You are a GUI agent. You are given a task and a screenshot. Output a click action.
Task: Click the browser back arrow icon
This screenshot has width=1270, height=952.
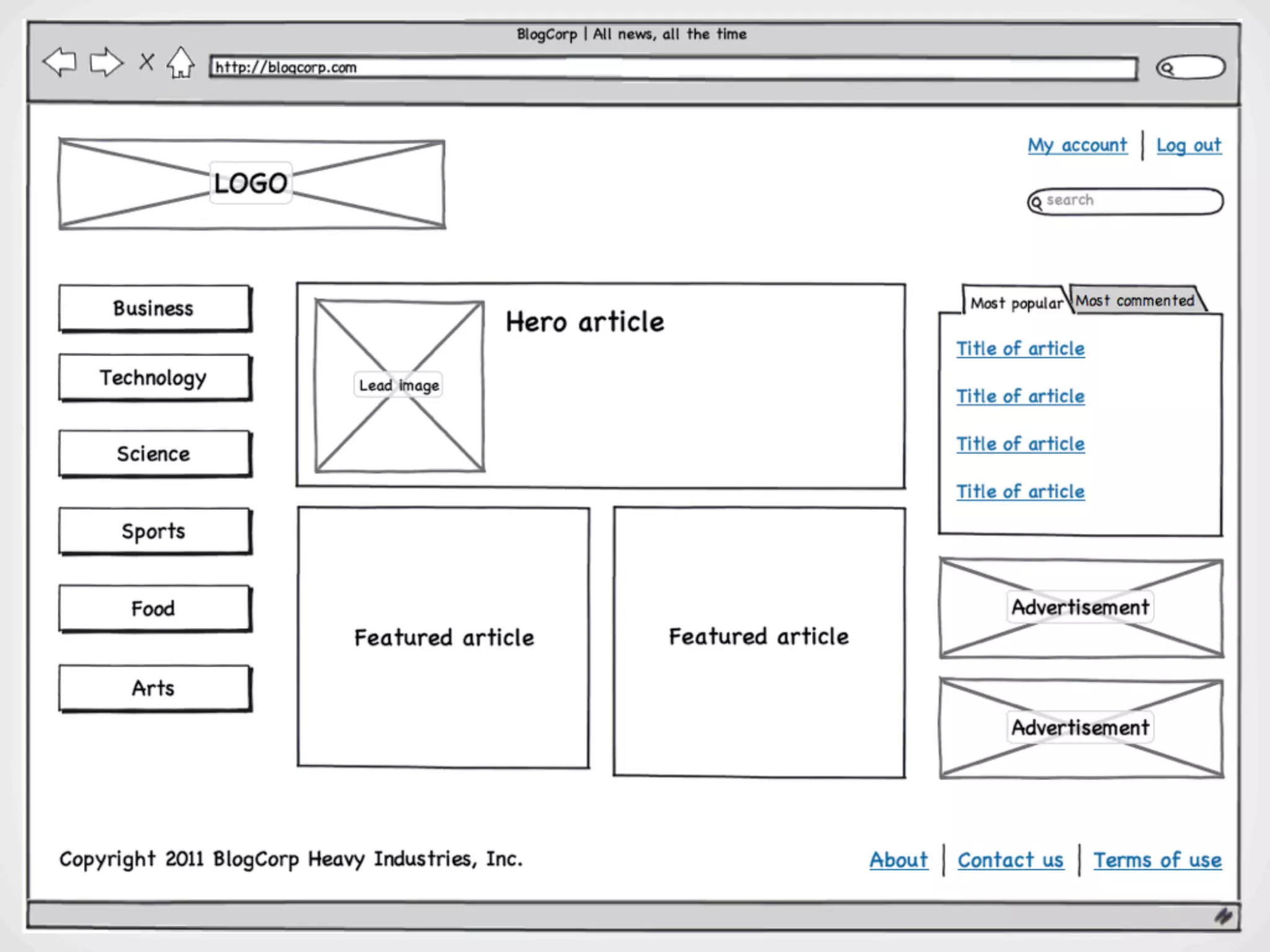[60, 62]
